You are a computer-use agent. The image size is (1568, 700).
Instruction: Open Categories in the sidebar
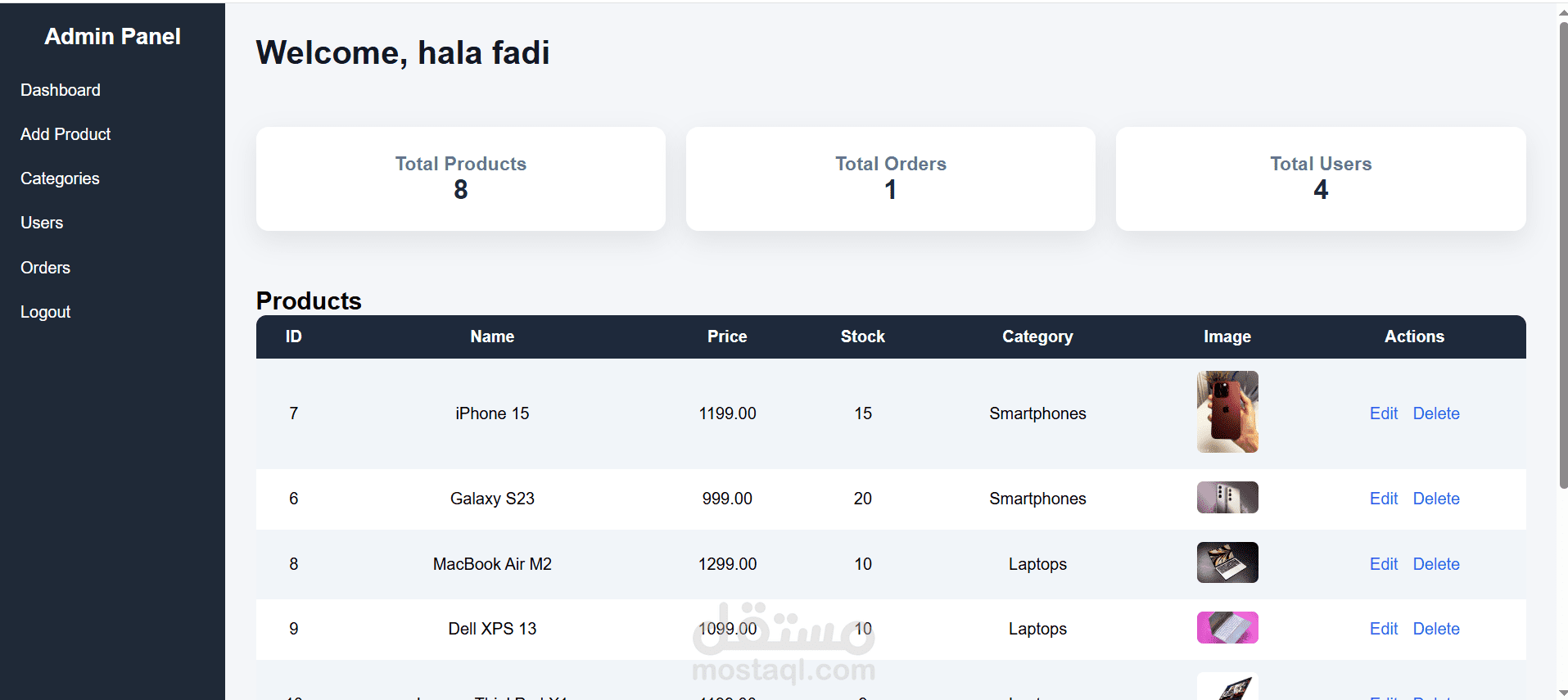tap(60, 178)
